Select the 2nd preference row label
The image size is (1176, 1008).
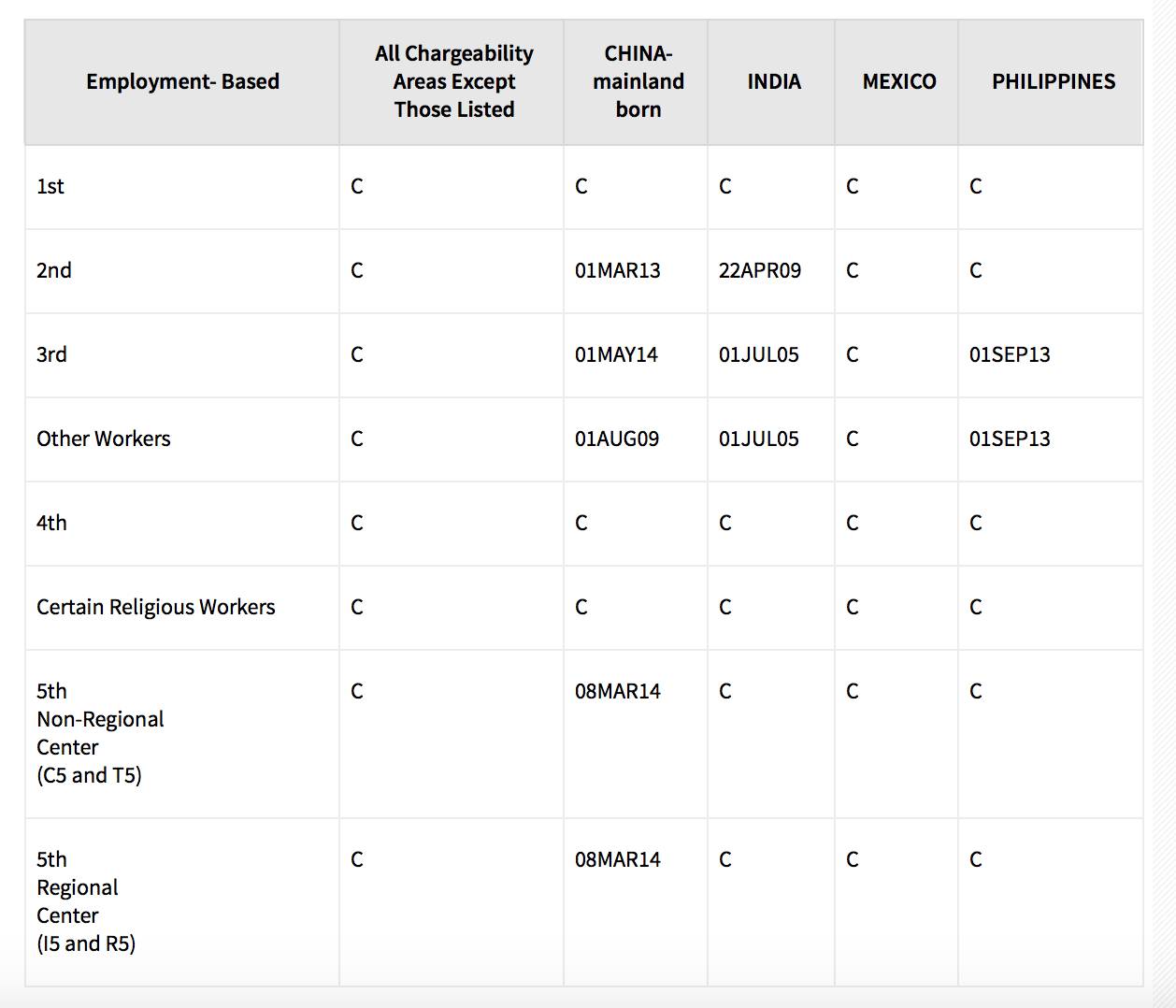pyautogui.click(x=54, y=271)
